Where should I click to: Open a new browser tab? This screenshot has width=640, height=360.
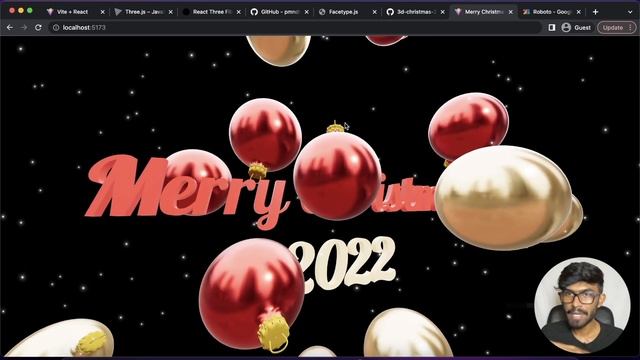click(x=596, y=12)
